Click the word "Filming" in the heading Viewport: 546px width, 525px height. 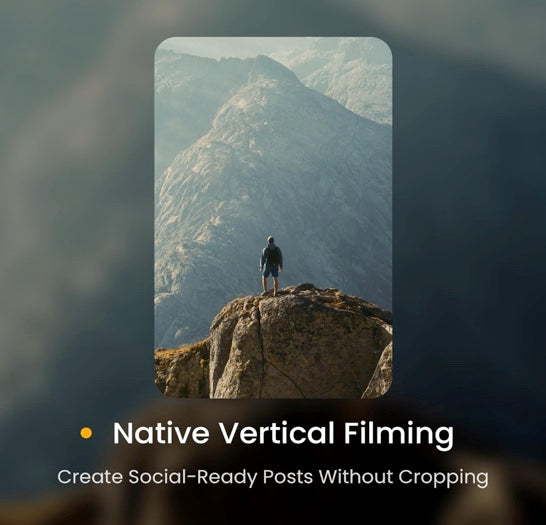coord(399,435)
